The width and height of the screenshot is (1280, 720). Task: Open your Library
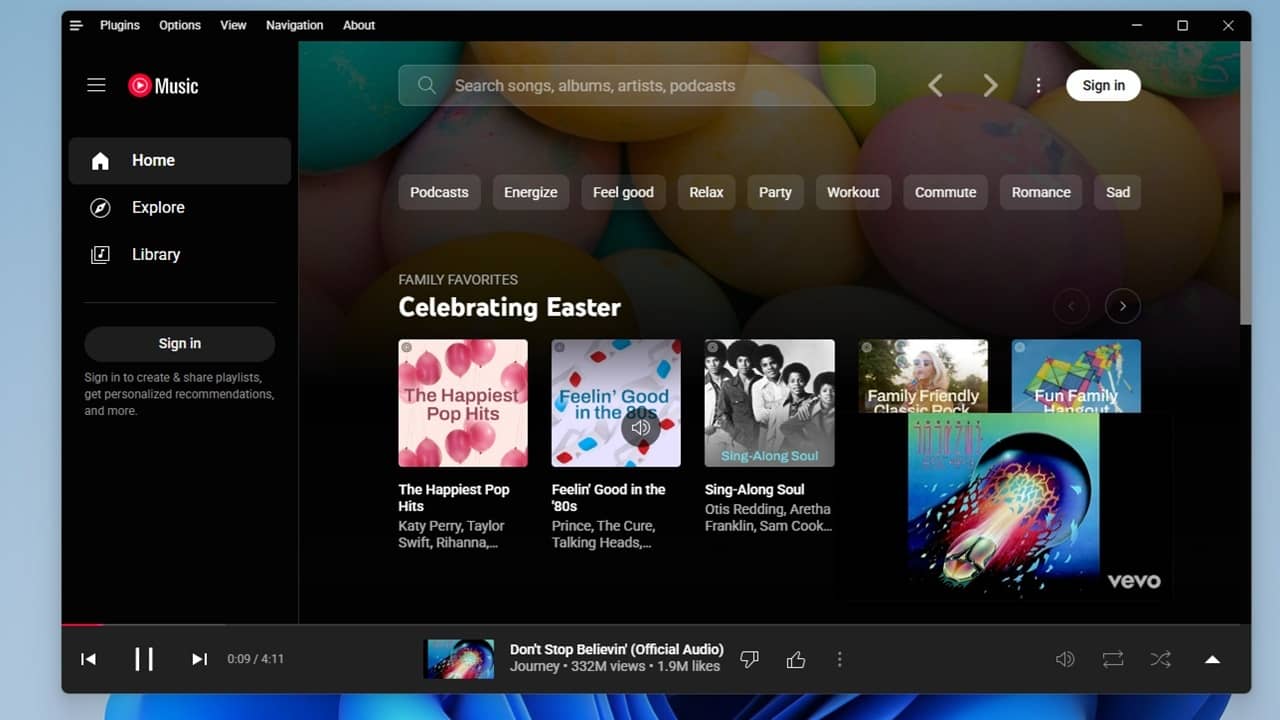156,254
